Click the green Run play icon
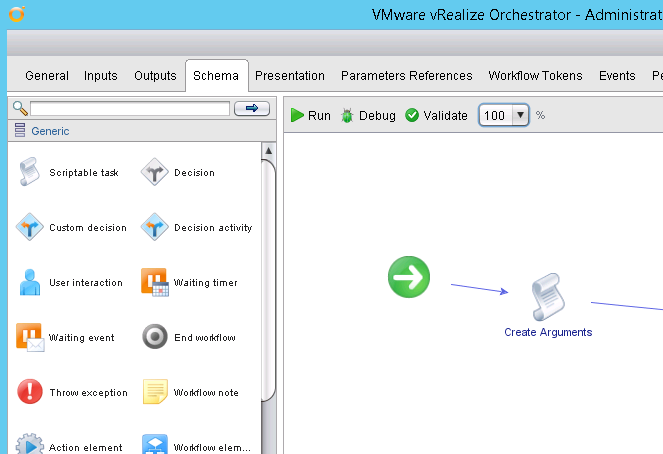 pos(297,115)
